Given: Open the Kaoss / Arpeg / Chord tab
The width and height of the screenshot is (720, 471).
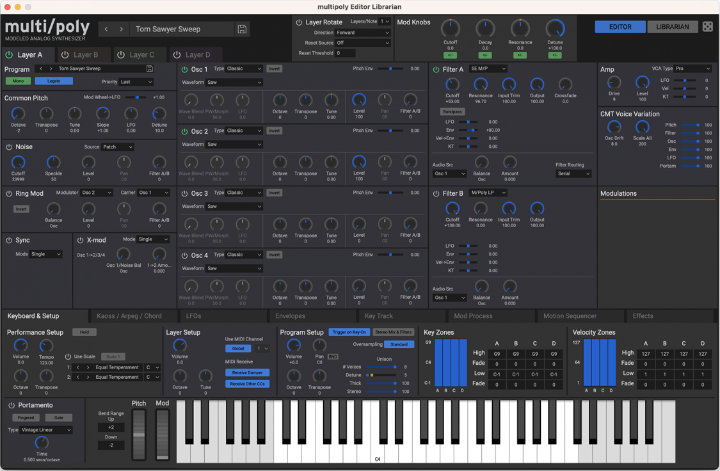Looking at the screenshot, I should point(129,316).
